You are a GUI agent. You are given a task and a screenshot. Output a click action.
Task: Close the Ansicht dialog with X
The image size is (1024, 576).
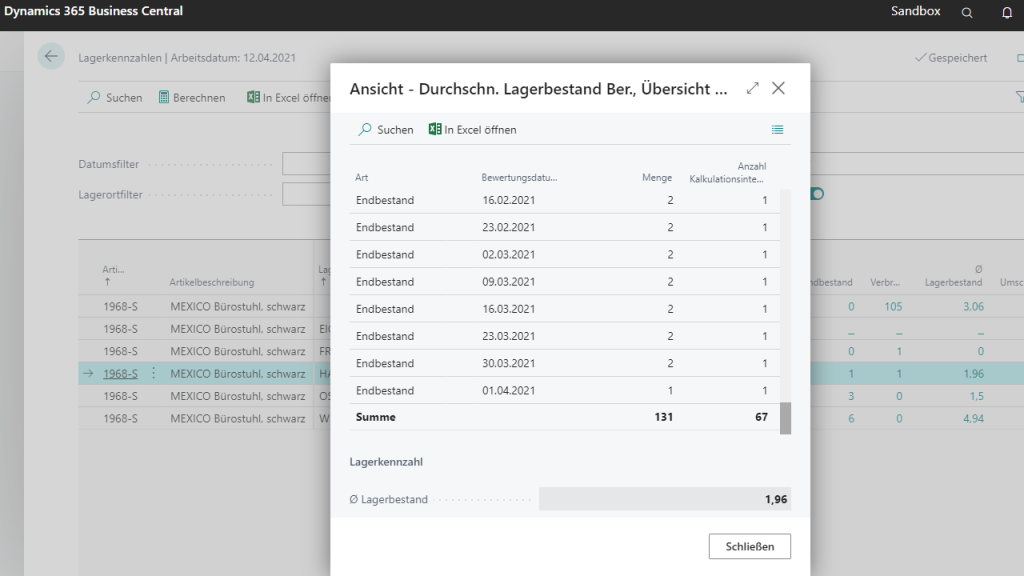pos(778,88)
